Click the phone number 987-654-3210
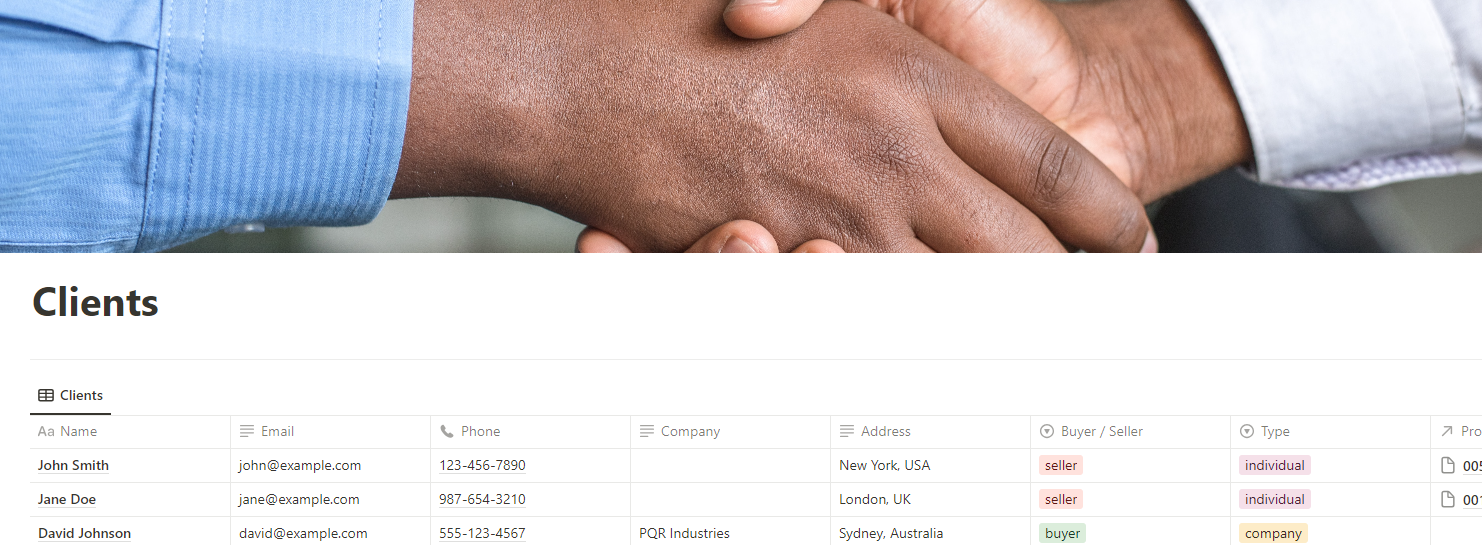Screen dimensions: 1482x545 pyautogui.click(x=482, y=499)
